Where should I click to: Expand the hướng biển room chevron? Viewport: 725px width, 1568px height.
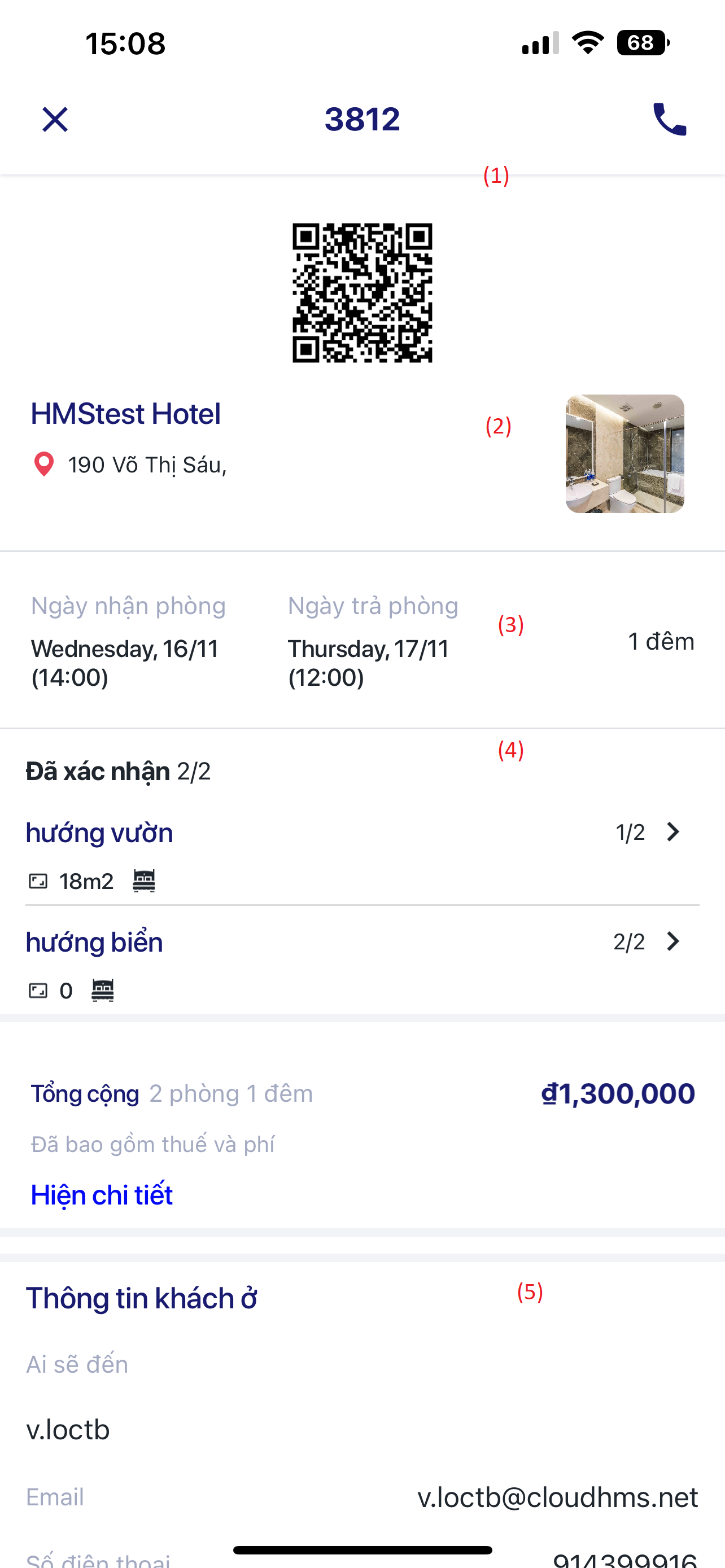point(672,941)
